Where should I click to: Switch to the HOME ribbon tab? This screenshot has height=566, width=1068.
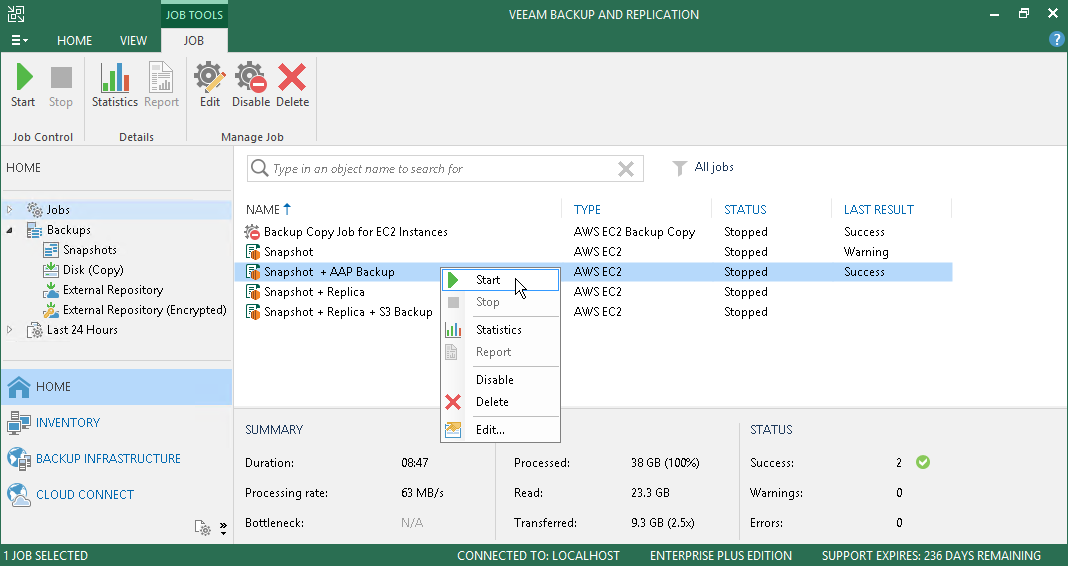(x=74, y=41)
